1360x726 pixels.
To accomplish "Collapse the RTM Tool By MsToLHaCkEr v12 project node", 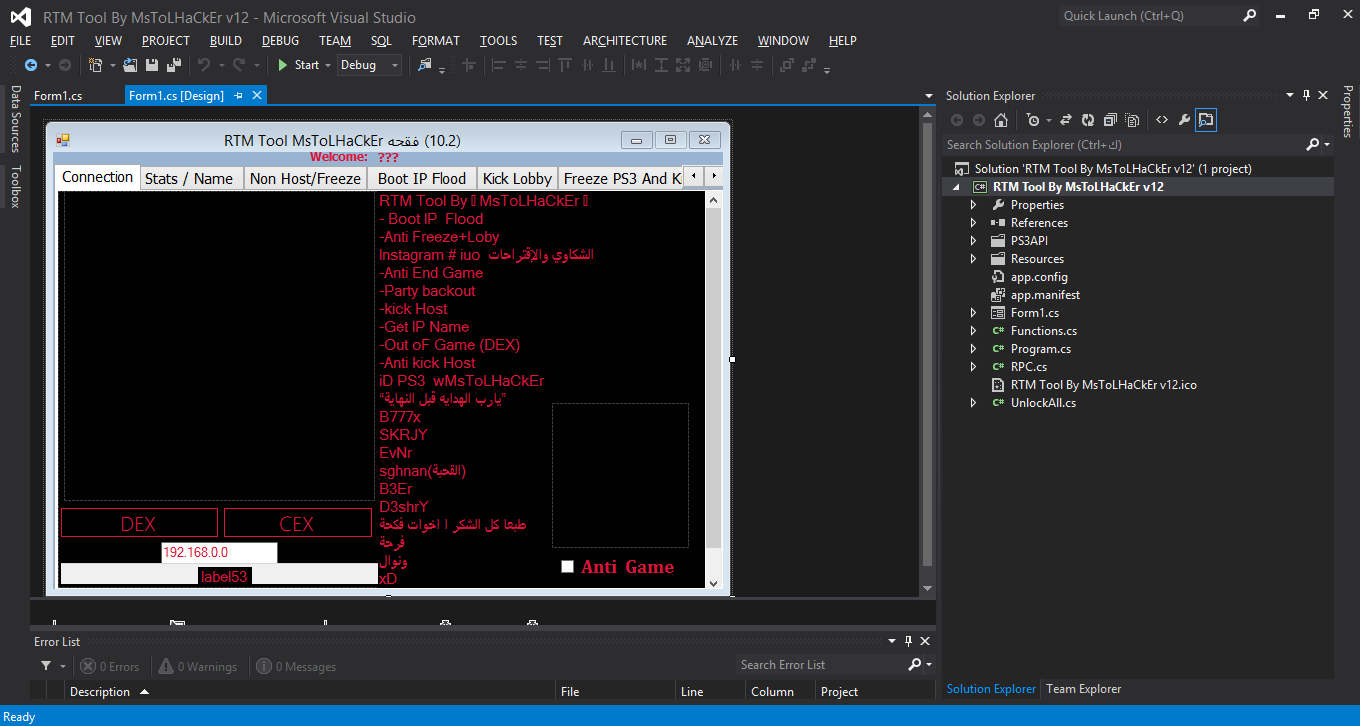I will [956, 187].
